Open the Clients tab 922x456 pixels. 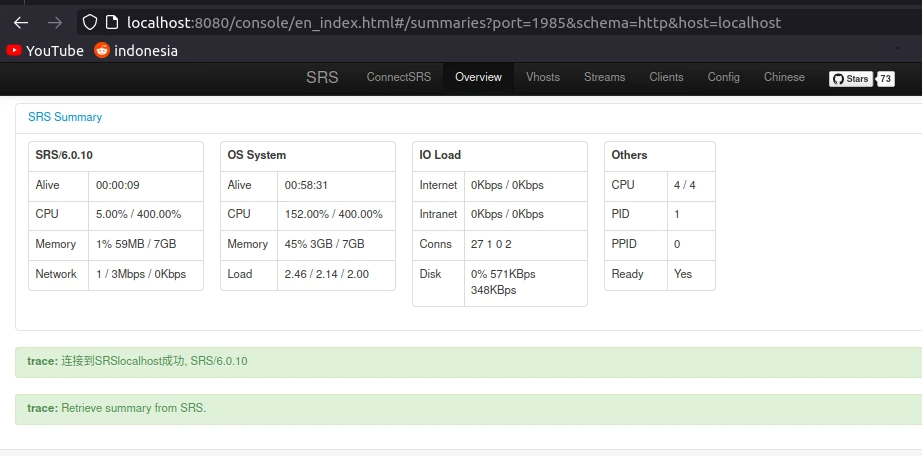click(666, 77)
